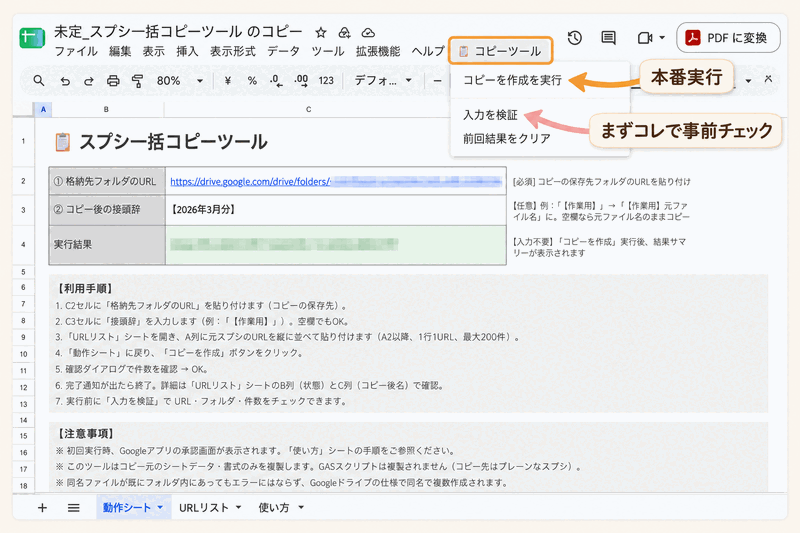Select the 【2026年3月分】 prefix cell

[x=336, y=210]
